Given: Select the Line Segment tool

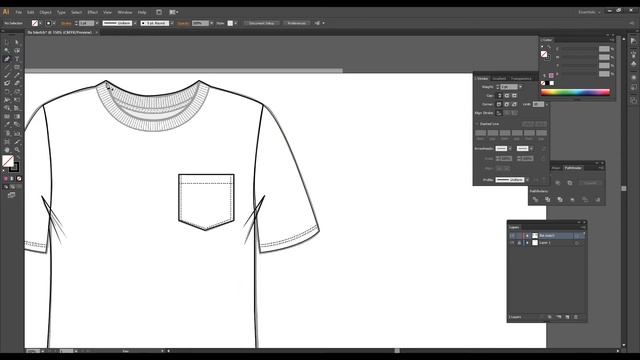Looking at the screenshot, I should pyautogui.click(x=7, y=67).
